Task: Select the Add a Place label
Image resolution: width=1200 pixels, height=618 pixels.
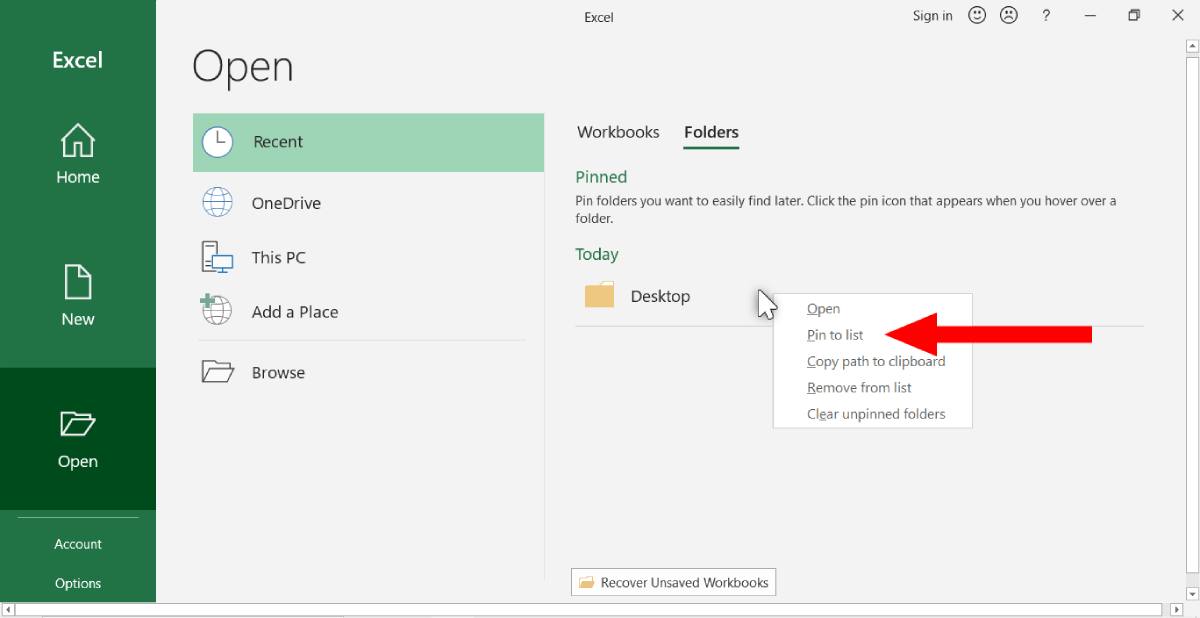Action: pos(295,312)
